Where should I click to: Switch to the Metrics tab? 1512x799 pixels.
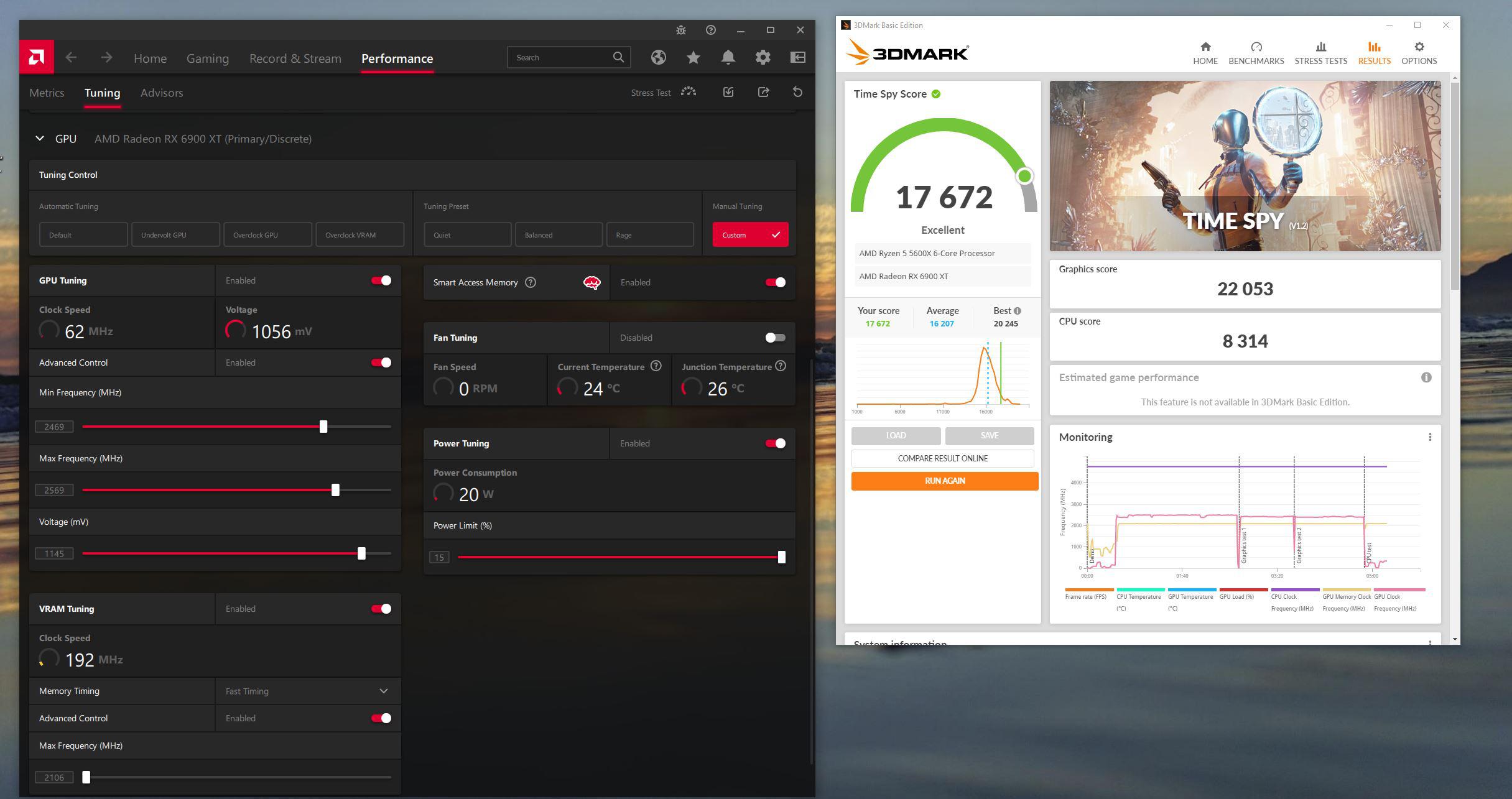47,93
